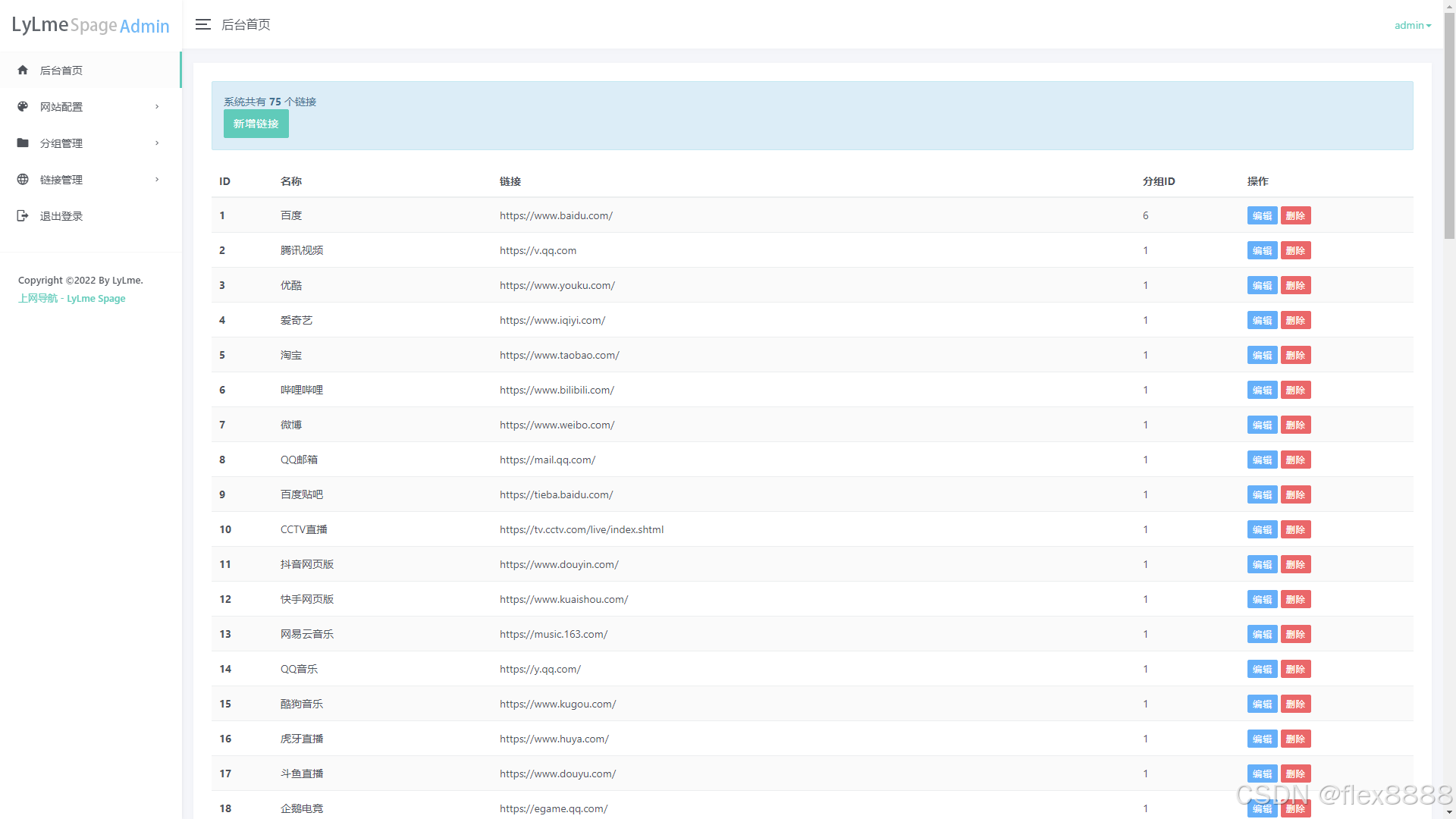This screenshot has width=1456, height=819.
Task: Click the globe icon for 链接管理
Action: [x=23, y=179]
